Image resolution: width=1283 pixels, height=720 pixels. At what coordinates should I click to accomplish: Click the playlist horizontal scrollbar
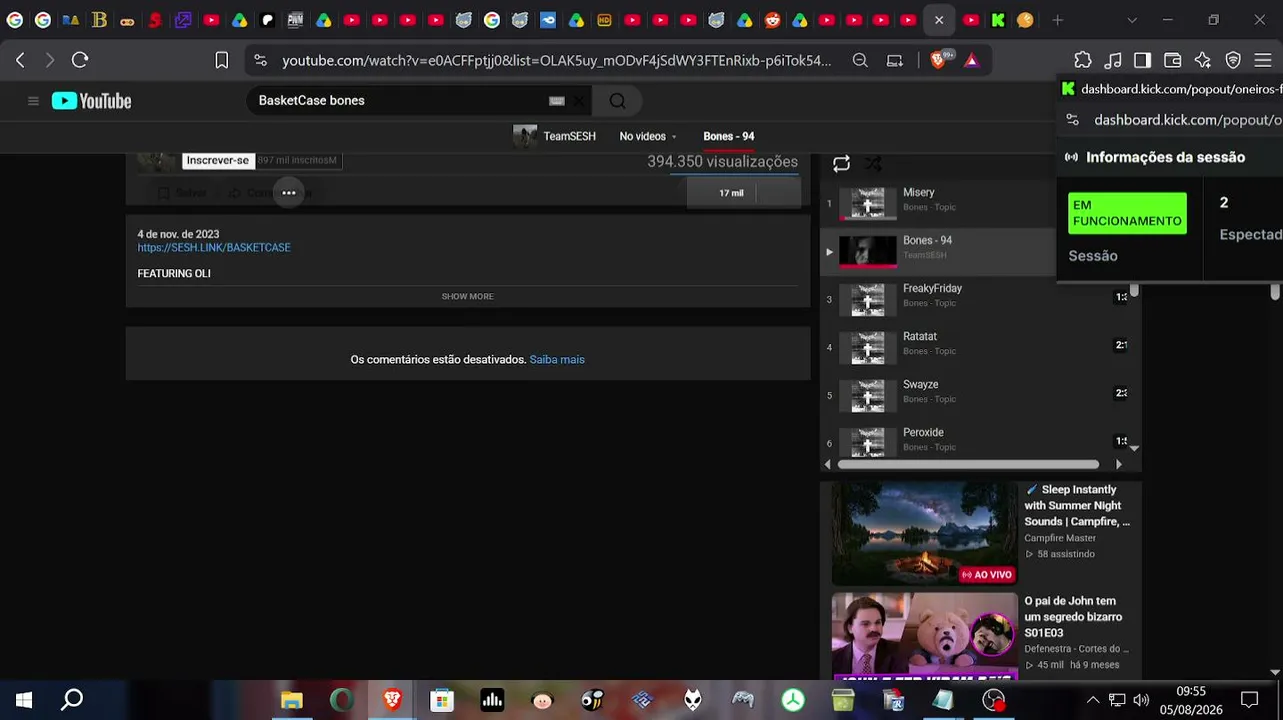968,464
